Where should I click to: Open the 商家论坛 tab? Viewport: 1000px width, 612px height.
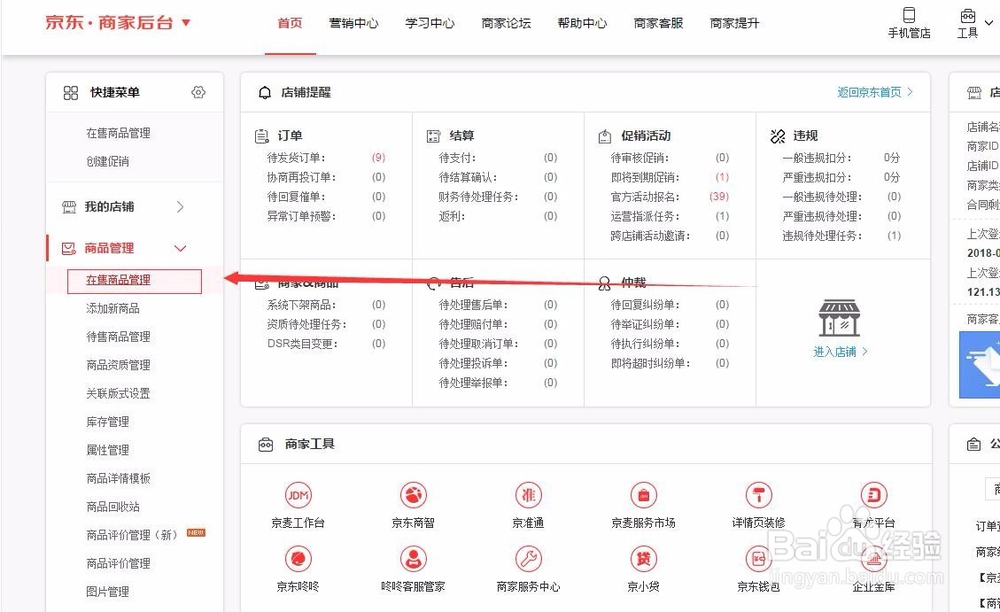506,23
